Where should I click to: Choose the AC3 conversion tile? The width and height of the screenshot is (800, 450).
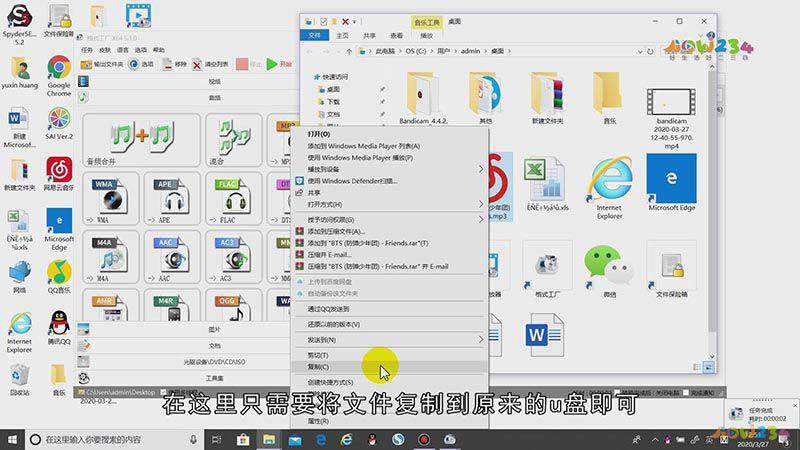[234, 257]
